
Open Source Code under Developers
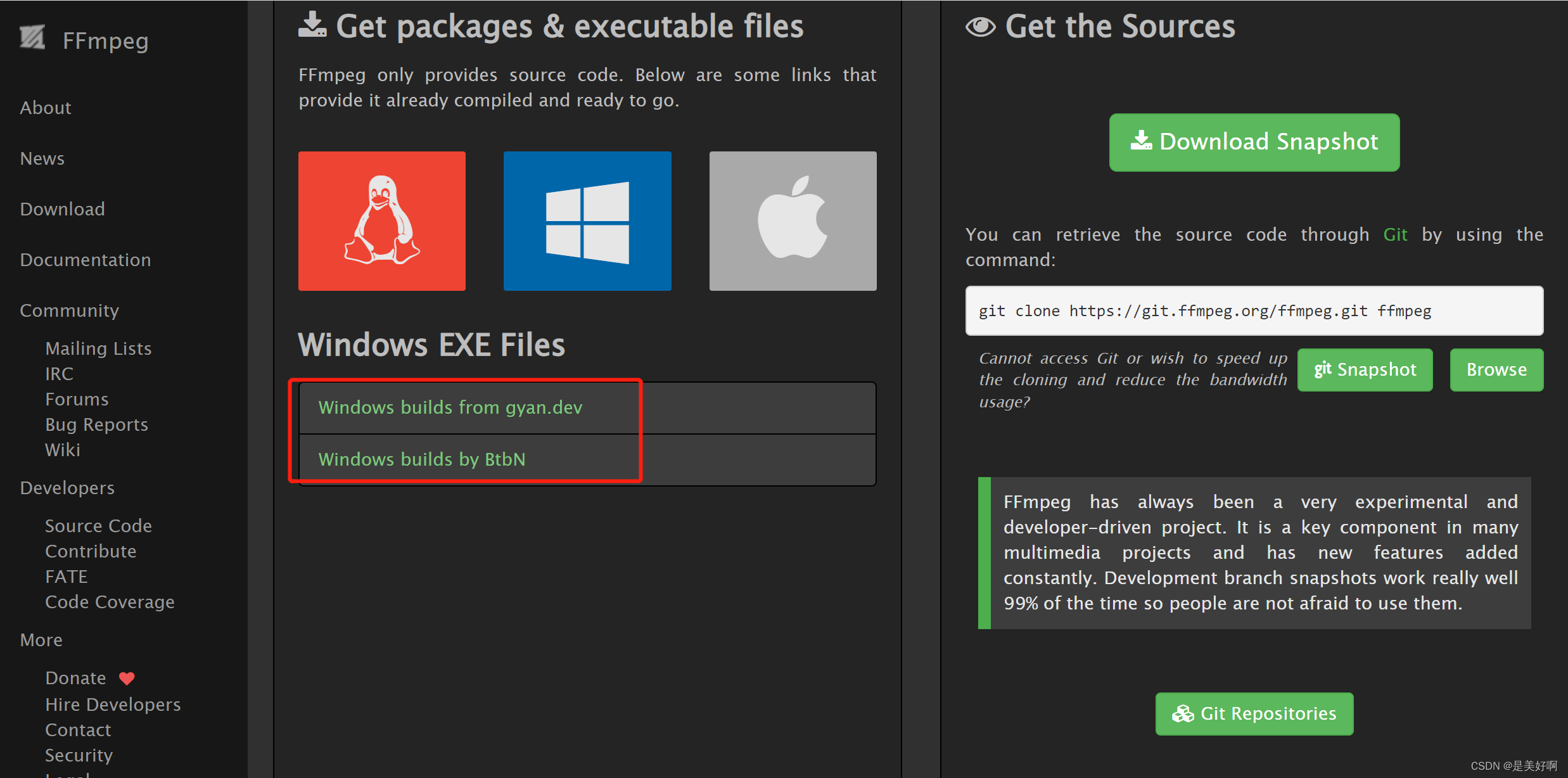(x=98, y=526)
